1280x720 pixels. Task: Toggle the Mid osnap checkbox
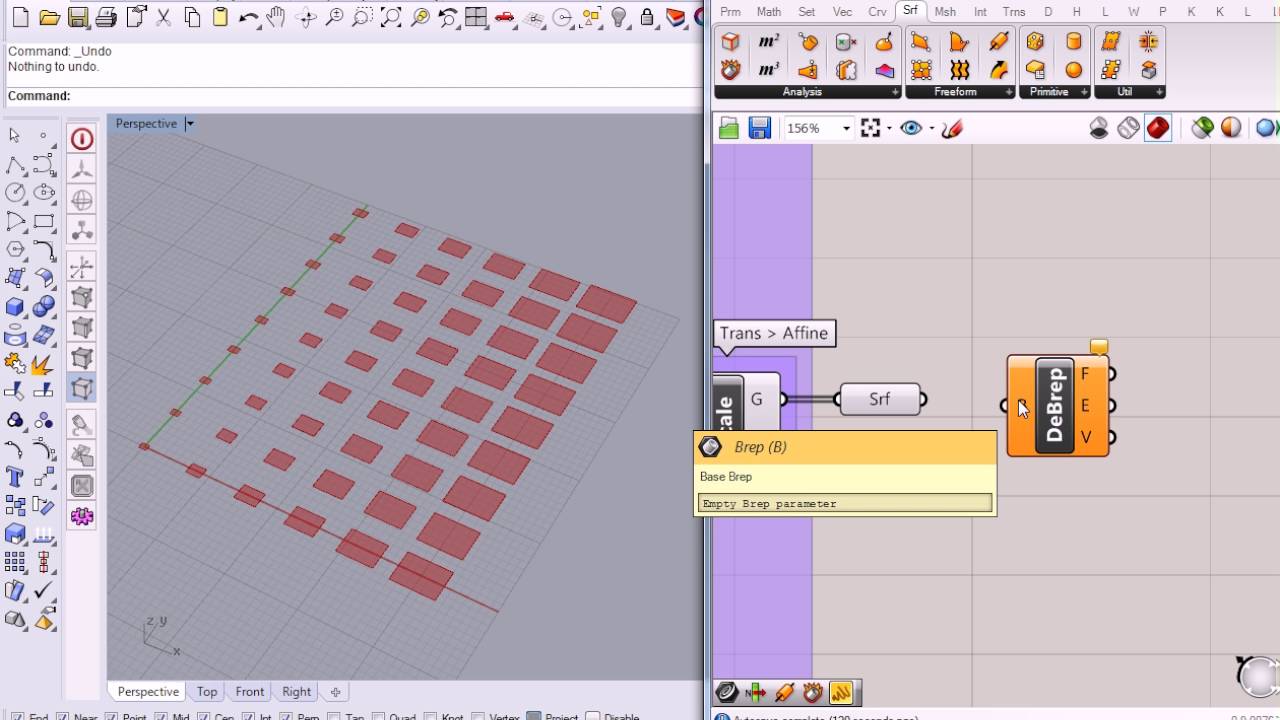click(161, 717)
